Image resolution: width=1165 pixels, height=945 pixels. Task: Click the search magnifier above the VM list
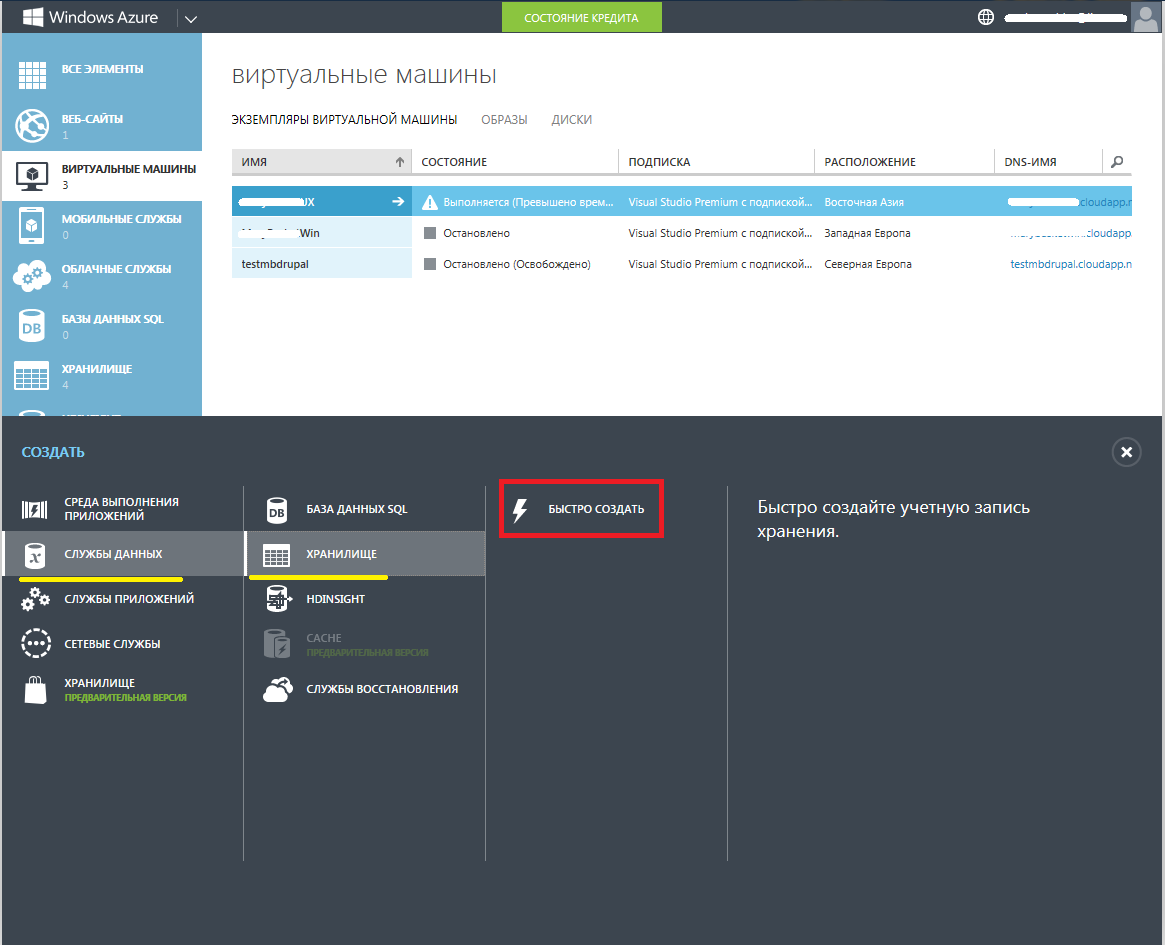click(1117, 161)
